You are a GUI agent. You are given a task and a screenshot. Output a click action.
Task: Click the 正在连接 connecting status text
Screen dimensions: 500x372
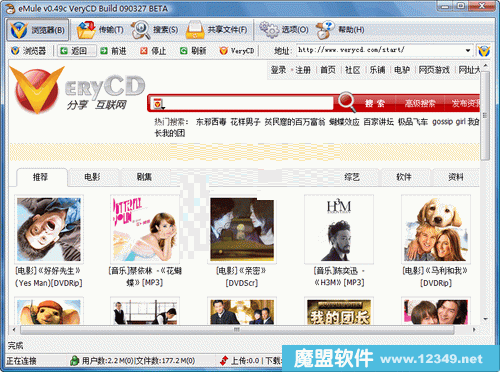pyautogui.click(x=21, y=361)
